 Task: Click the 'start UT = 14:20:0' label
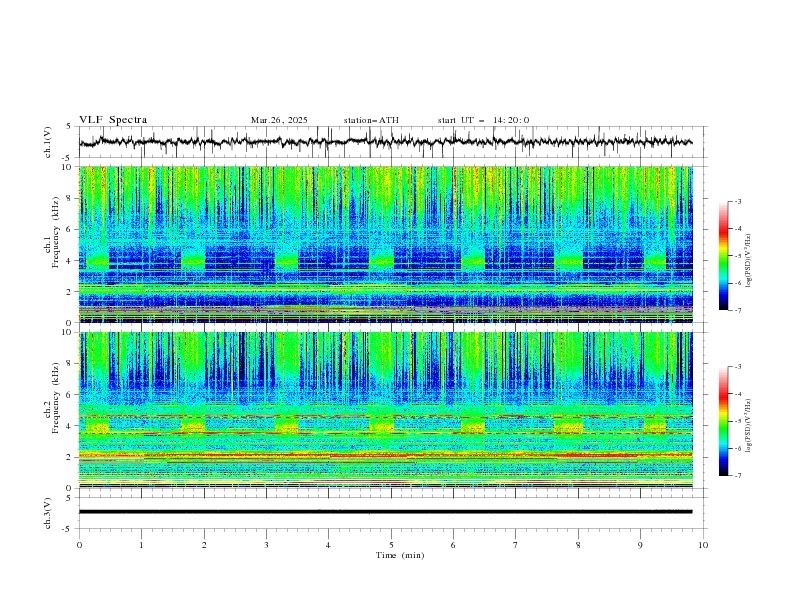click(x=483, y=120)
